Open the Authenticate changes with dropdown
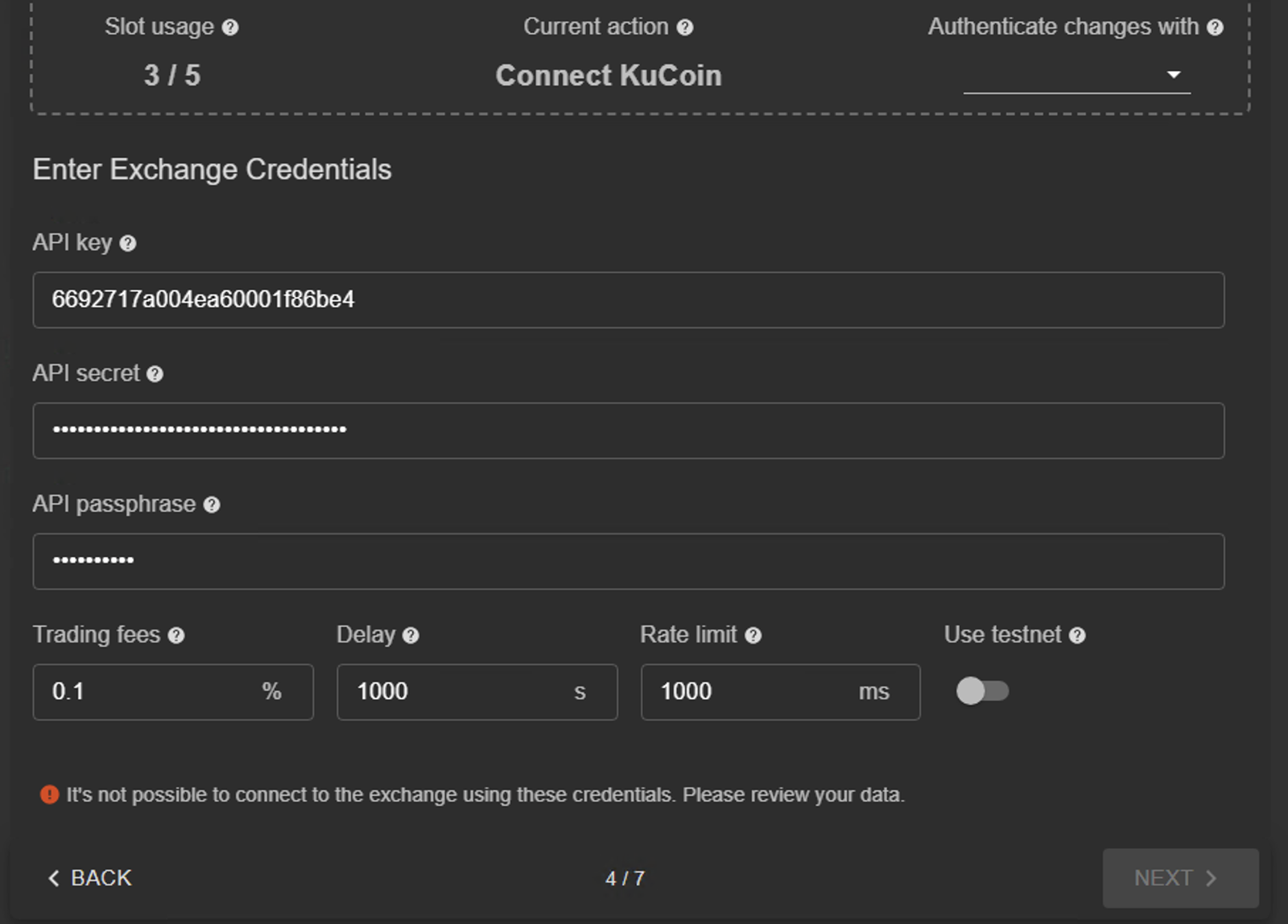Screen dimensions: 1288x924 (x=1076, y=75)
